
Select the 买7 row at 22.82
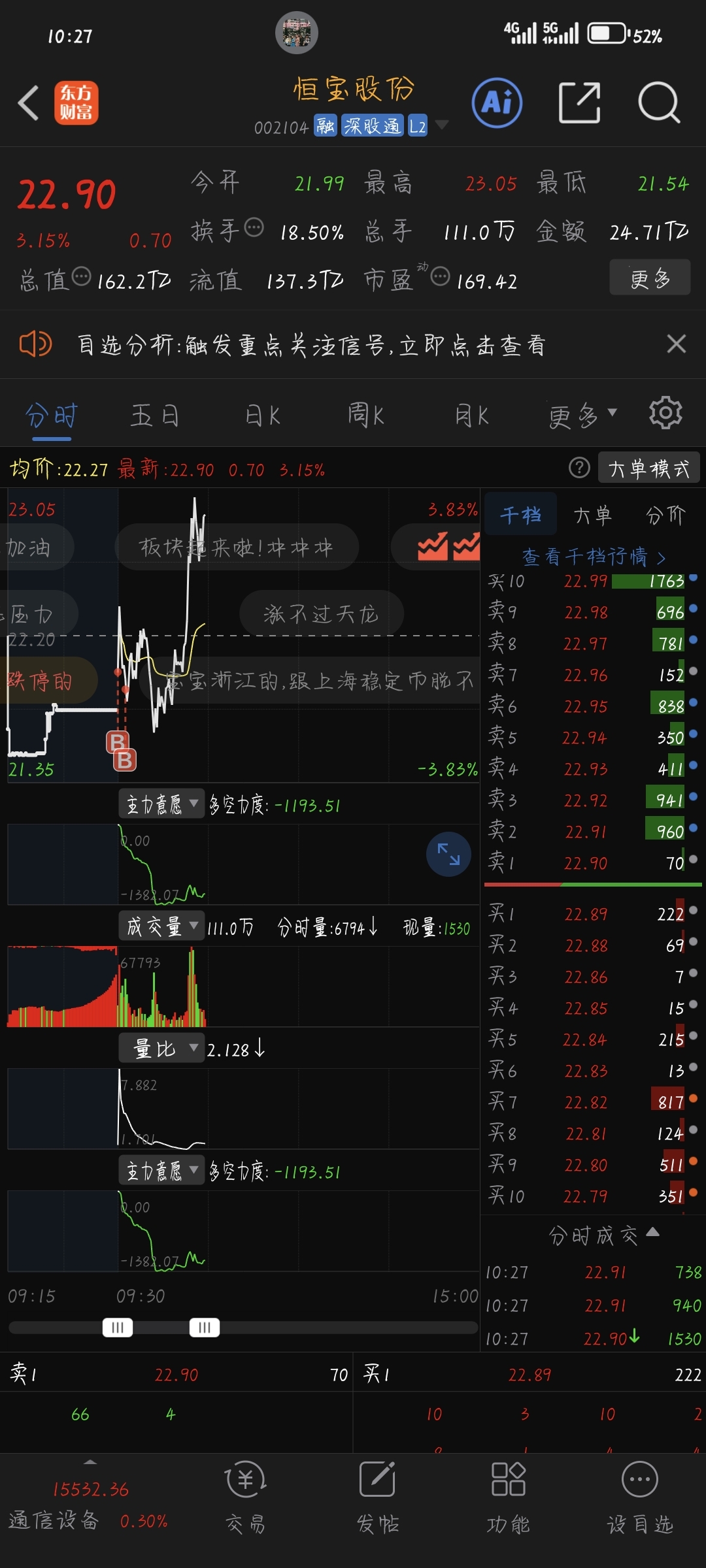pos(593,1102)
